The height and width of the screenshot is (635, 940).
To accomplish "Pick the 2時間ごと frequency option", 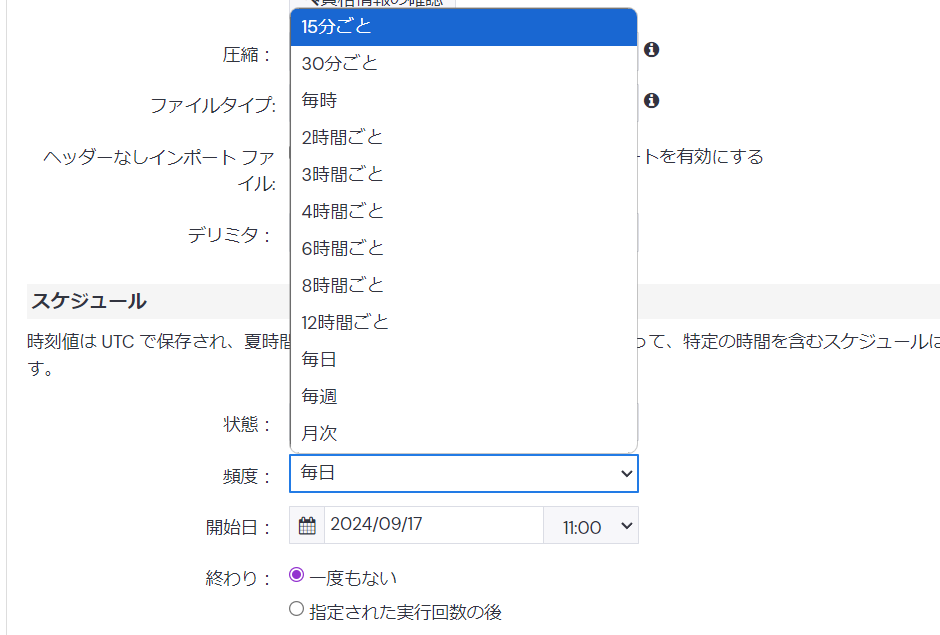I will point(463,138).
